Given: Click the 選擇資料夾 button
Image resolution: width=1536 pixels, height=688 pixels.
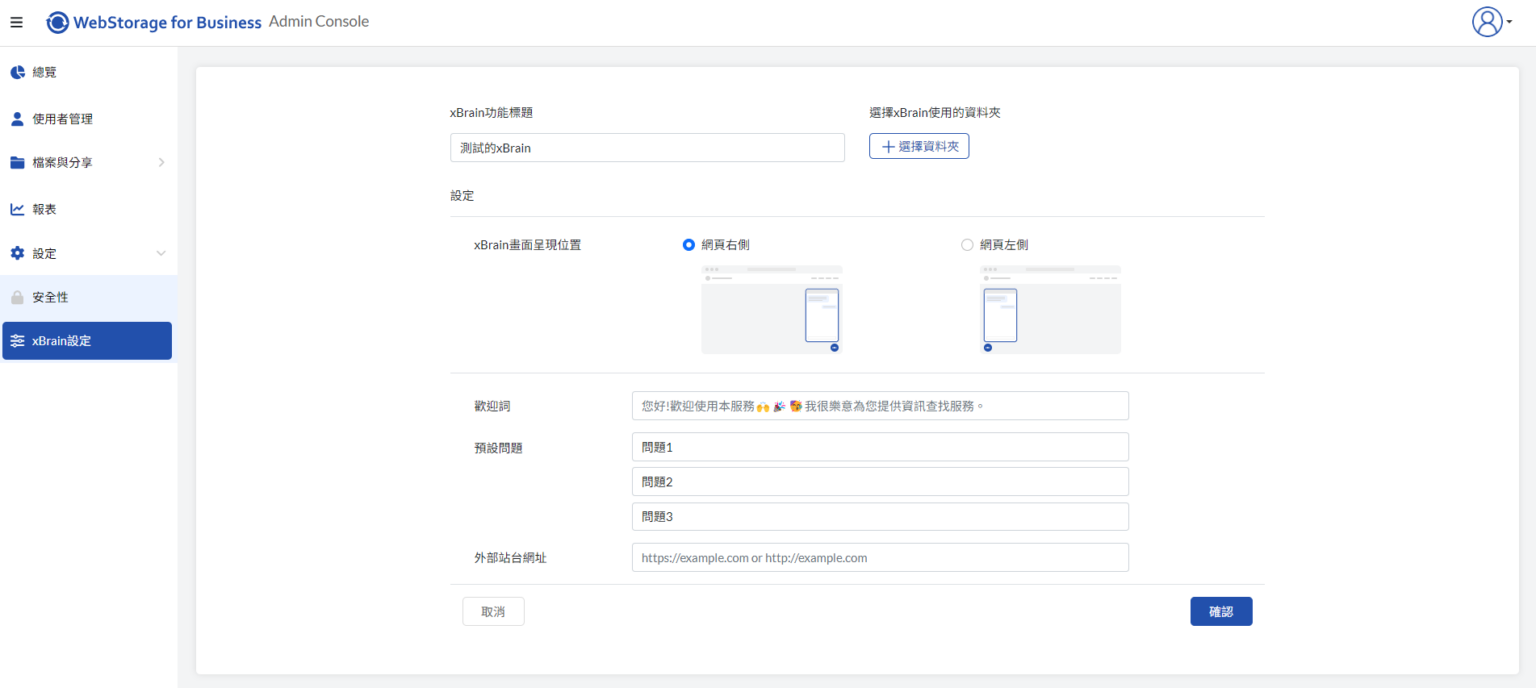Looking at the screenshot, I should pyautogui.click(x=919, y=147).
